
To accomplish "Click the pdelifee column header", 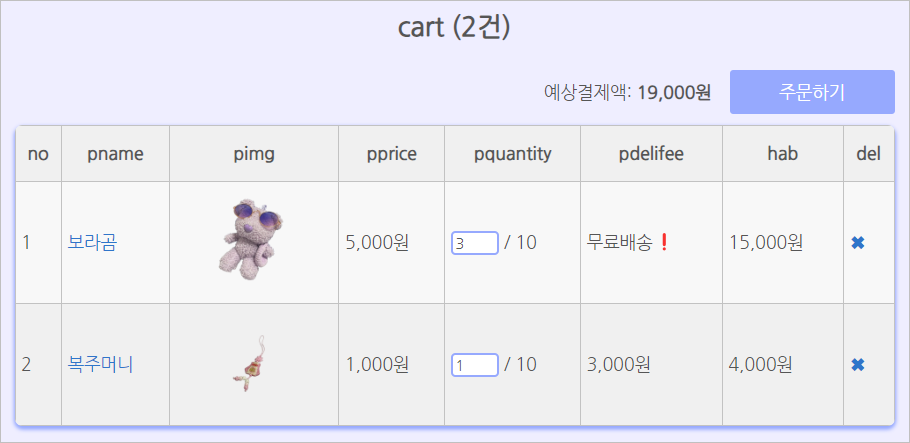I will pos(651,154).
